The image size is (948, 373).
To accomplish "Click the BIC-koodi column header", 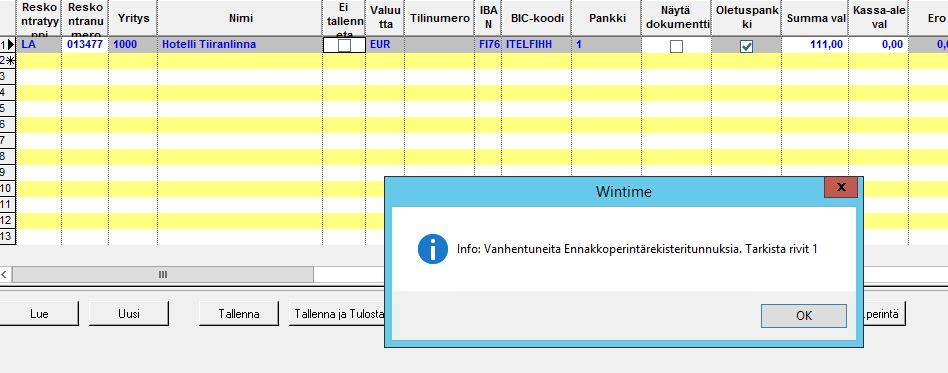I will click(537, 18).
